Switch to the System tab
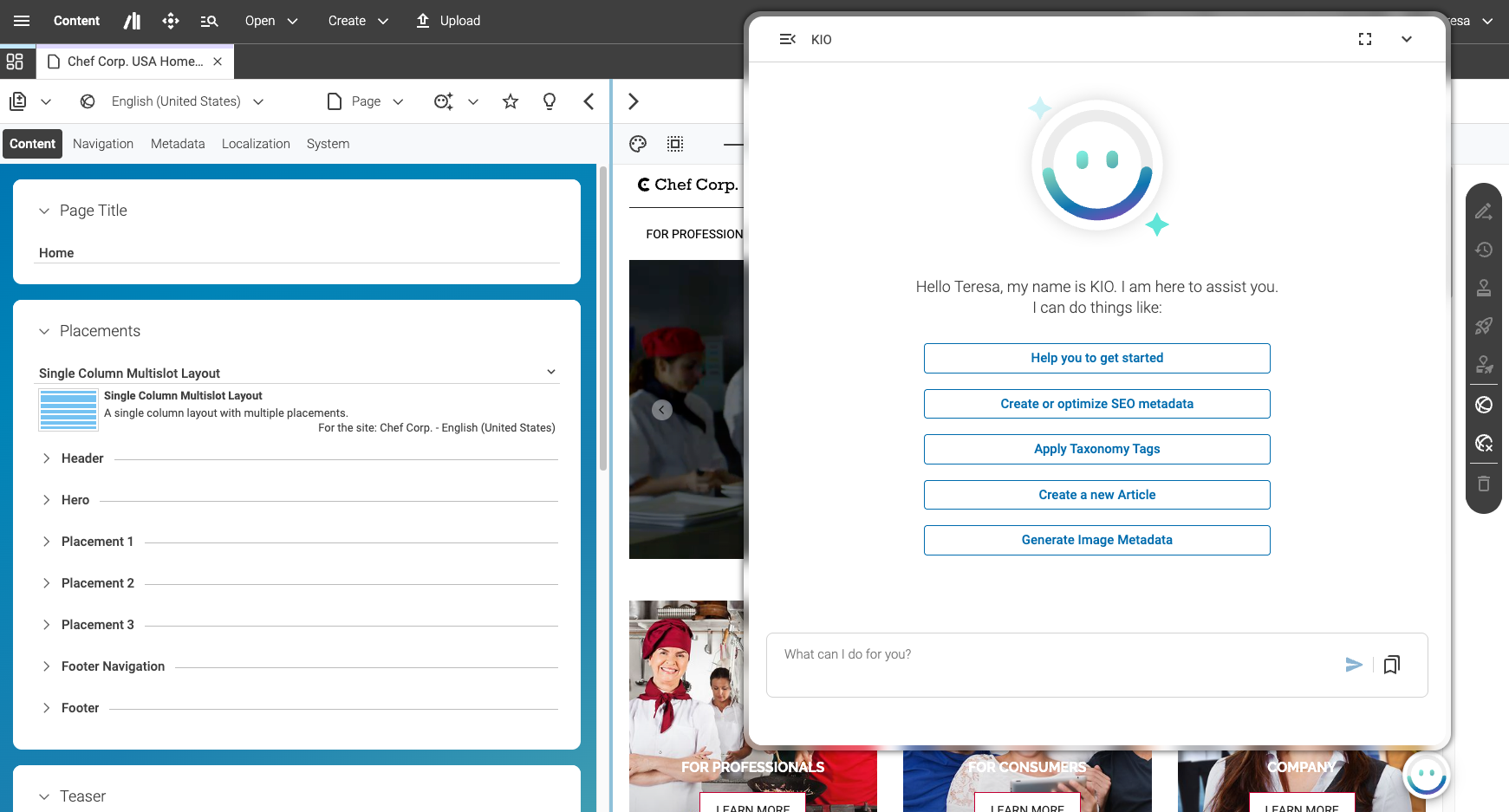The width and height of the screenshot is (1509, 812). click(x=328, y=144)
